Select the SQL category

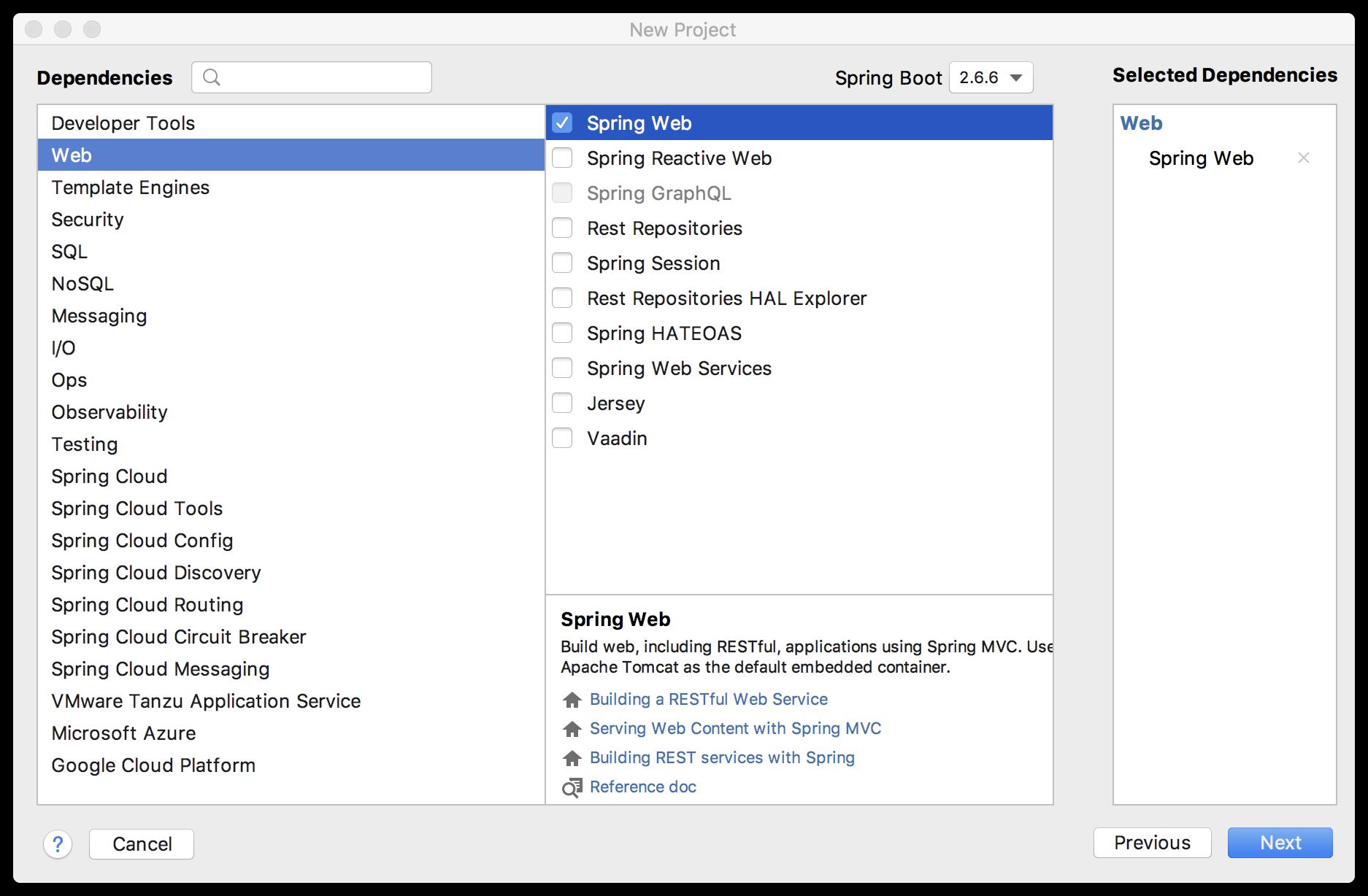(291, 252)
